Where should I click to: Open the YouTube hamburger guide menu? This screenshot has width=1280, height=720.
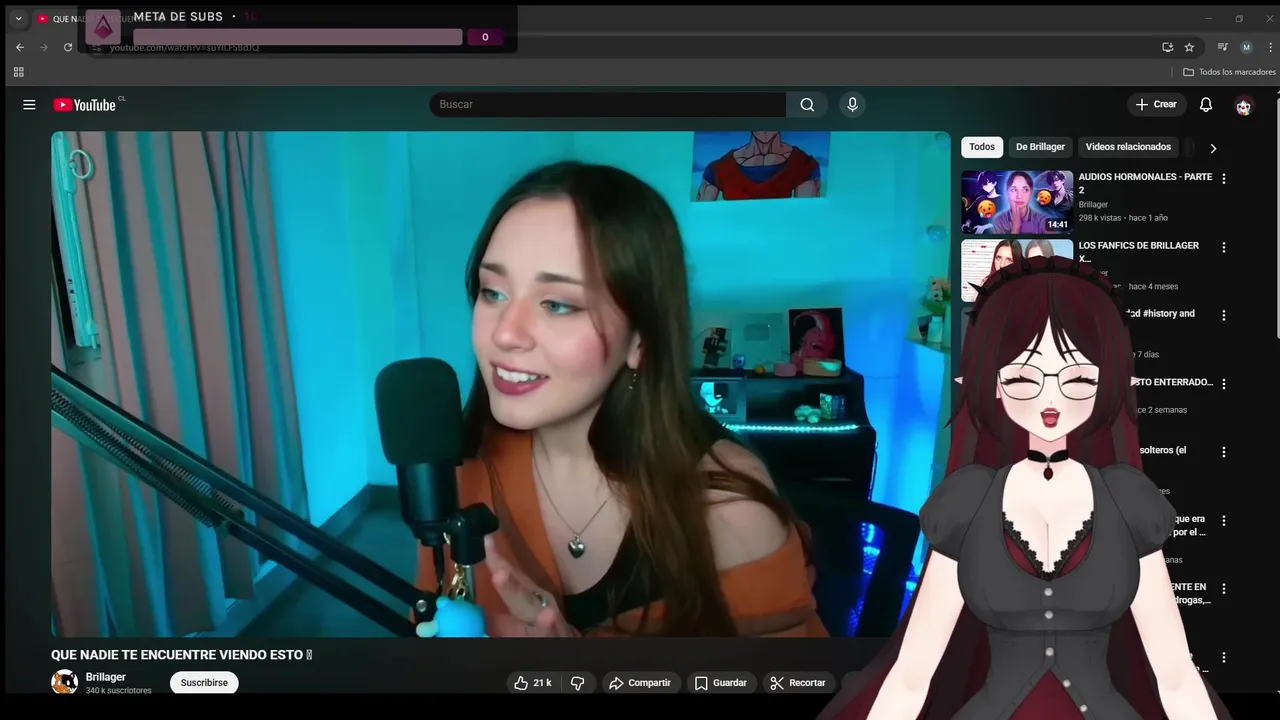(29, 104)
